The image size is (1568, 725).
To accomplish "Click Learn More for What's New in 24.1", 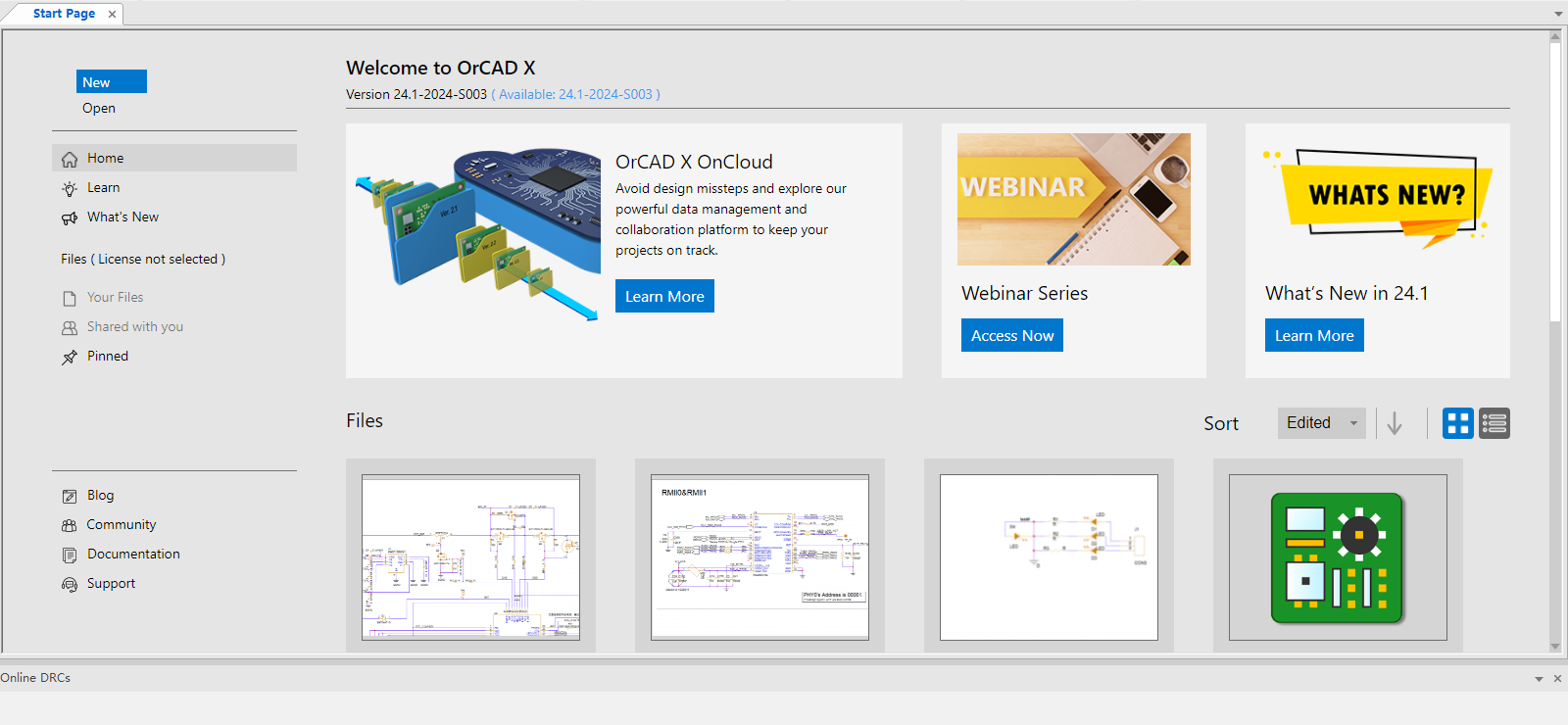I will click(x=1314, y=335).
